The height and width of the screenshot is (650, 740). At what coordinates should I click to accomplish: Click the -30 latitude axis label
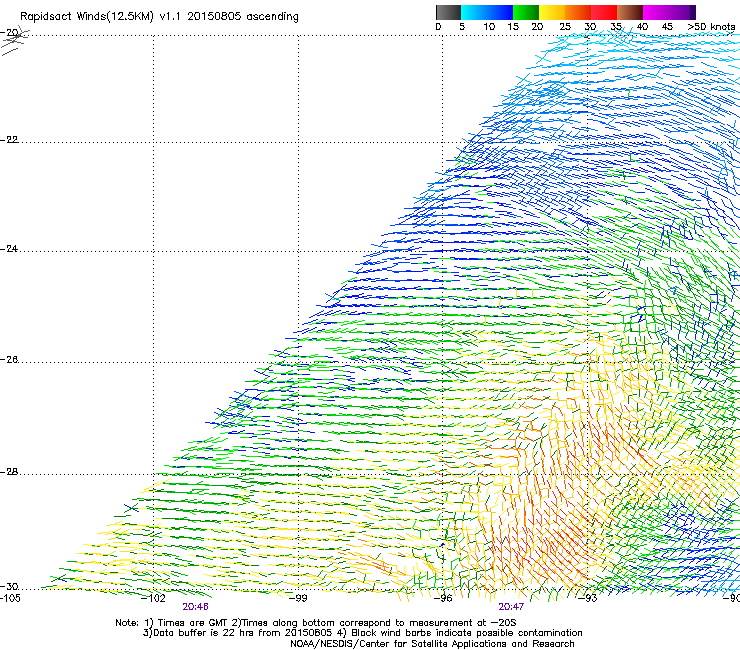coord(9,586)
